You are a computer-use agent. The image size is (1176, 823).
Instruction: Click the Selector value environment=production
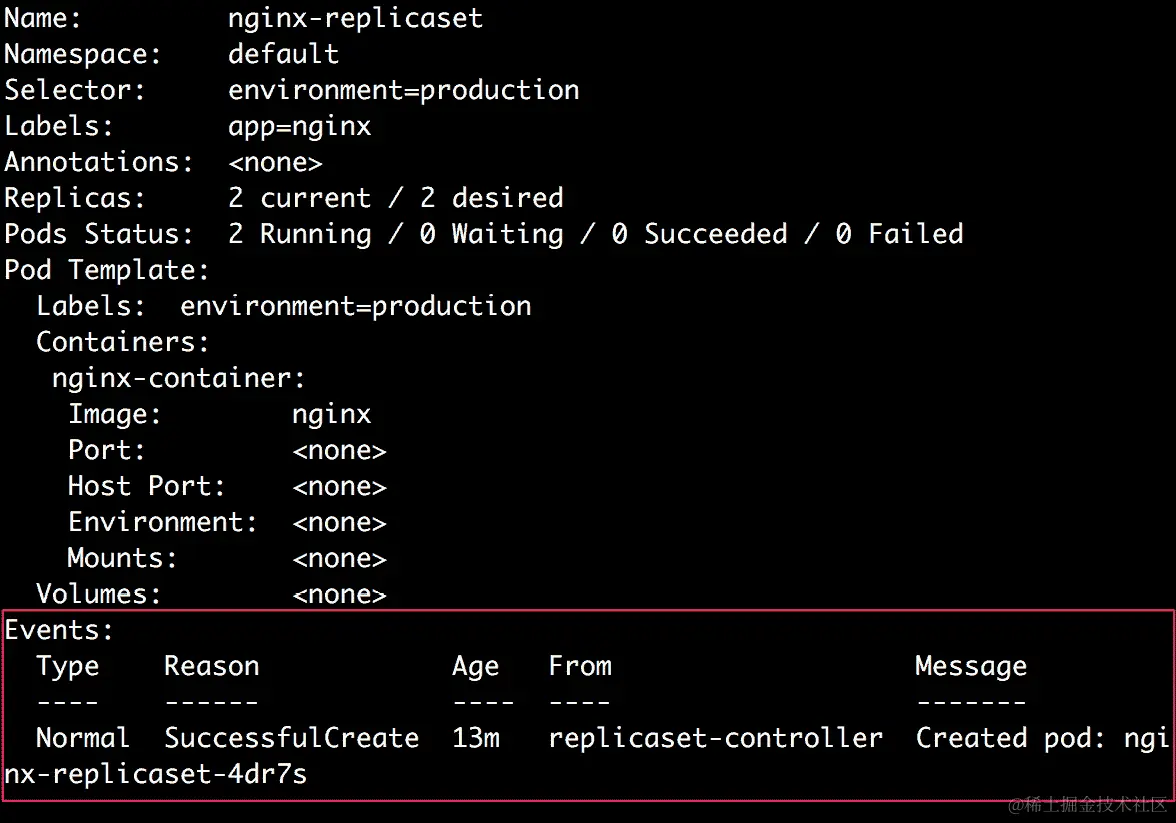(403, 90)
